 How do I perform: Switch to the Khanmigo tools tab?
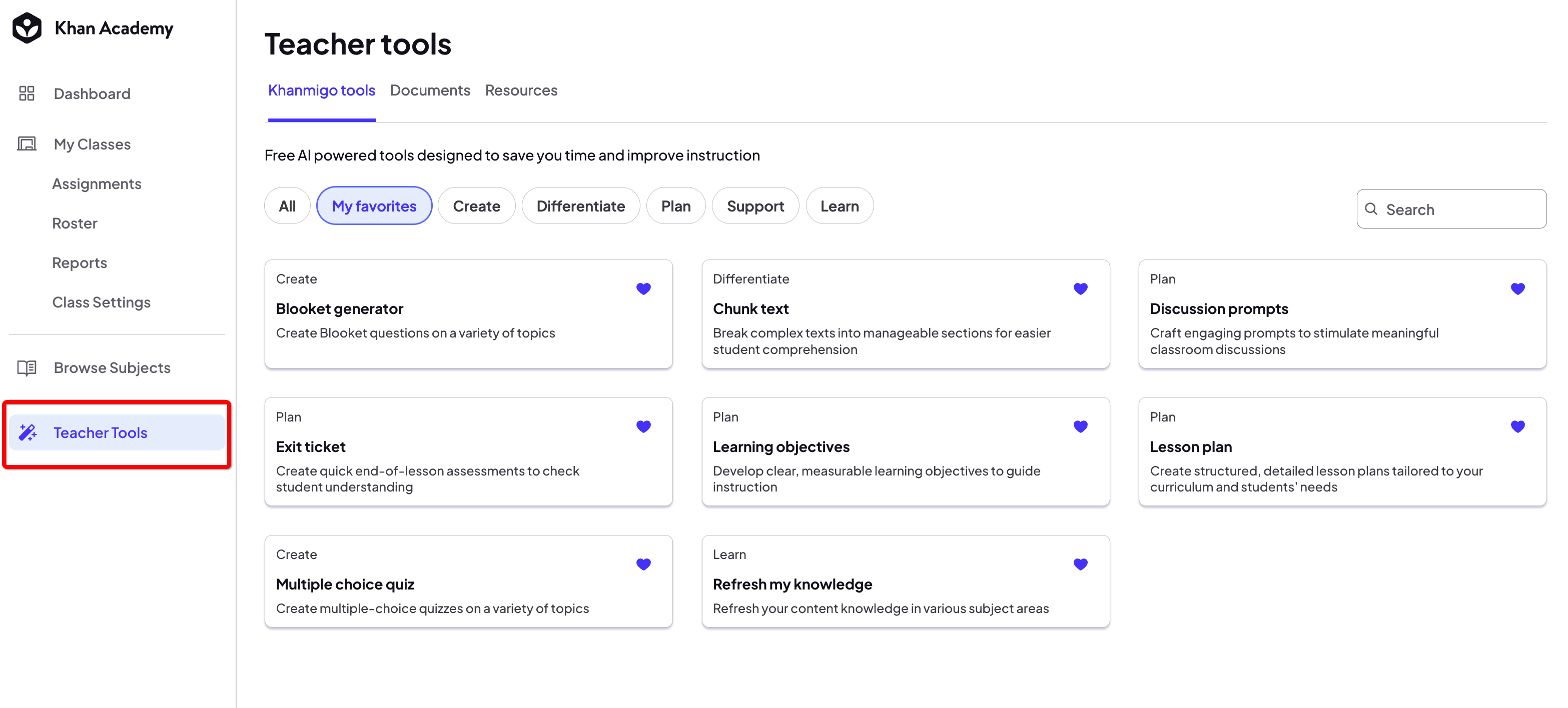[x=321, y=90]
